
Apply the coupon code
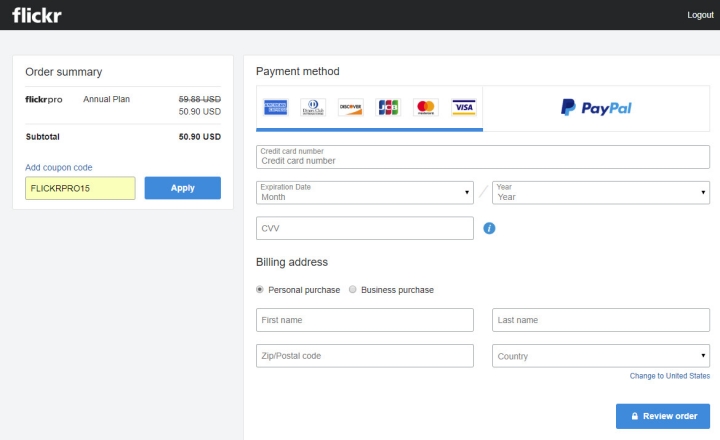click(183, 188)
